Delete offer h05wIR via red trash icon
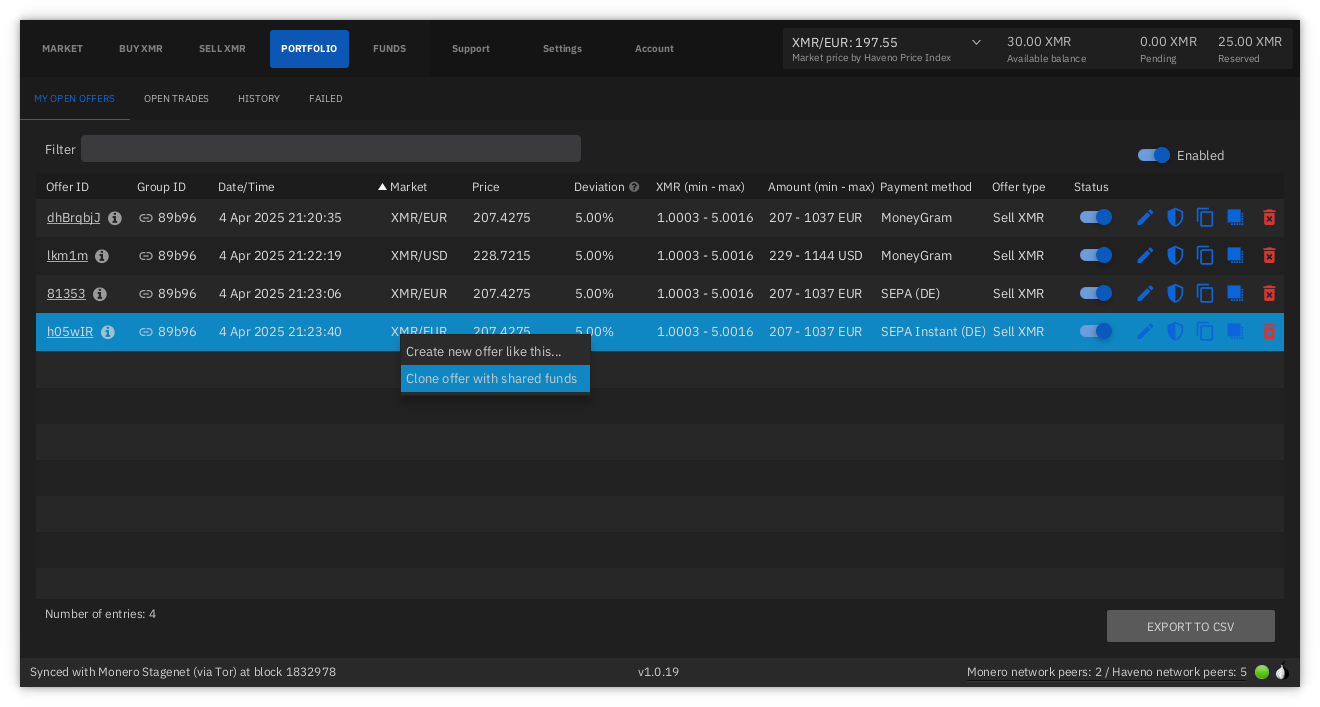The image size is (1320, 707). (x=1269, y=331)
